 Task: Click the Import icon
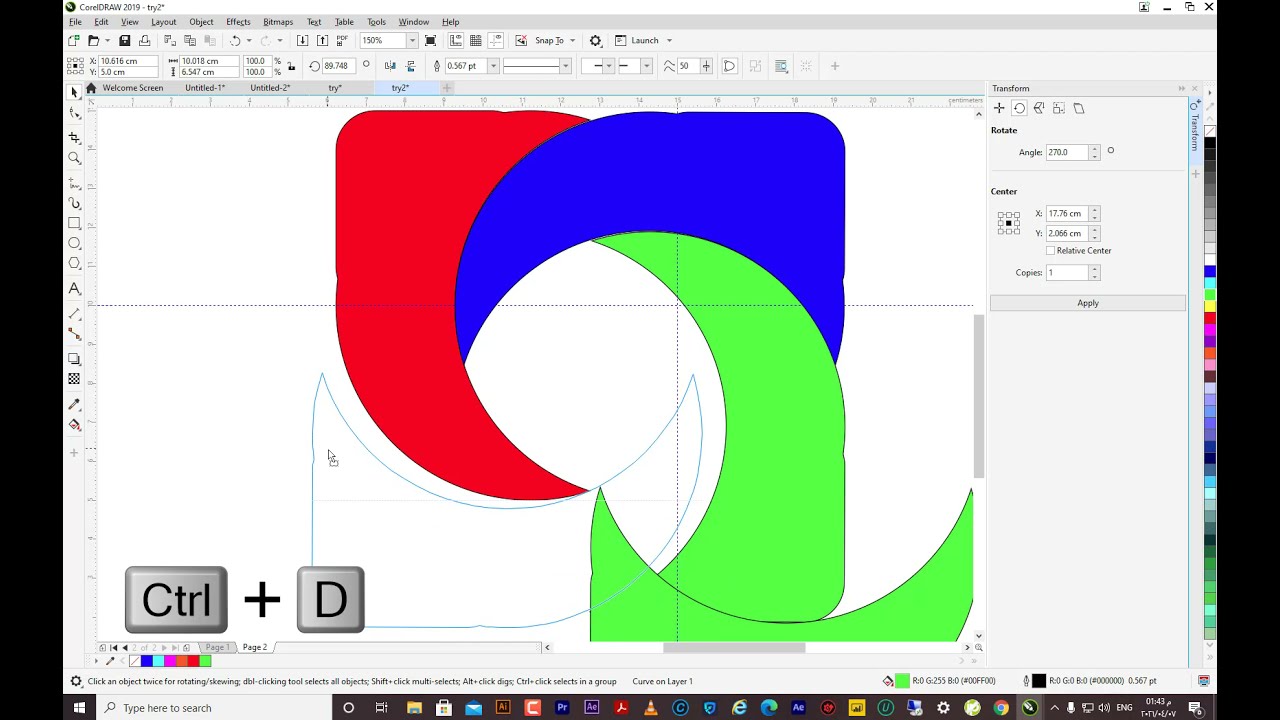coord(302,40)
